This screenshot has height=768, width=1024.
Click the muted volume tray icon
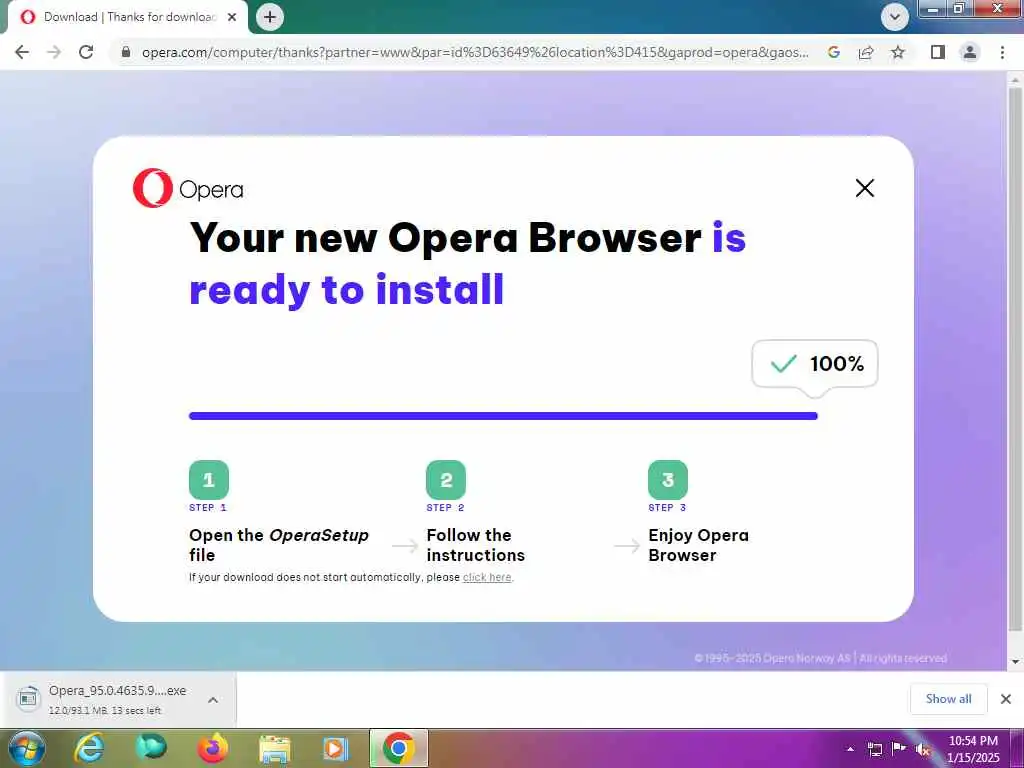click(x=923, y=750)
